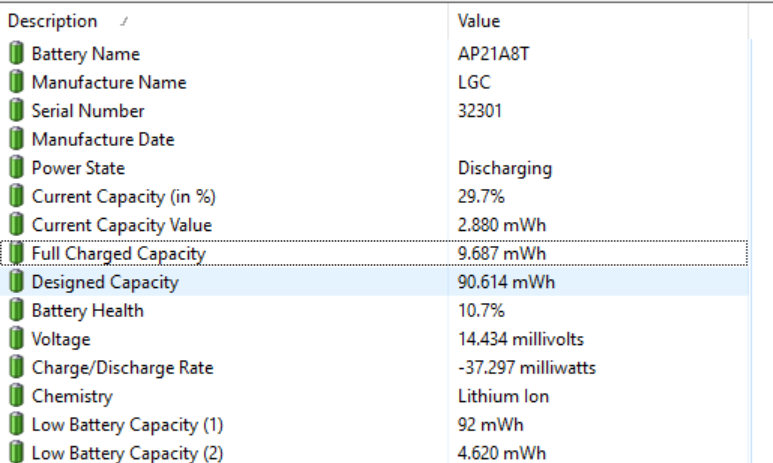773x463 pixels.
Task: Click the 32301 serial number value
Action: (480, 111)
